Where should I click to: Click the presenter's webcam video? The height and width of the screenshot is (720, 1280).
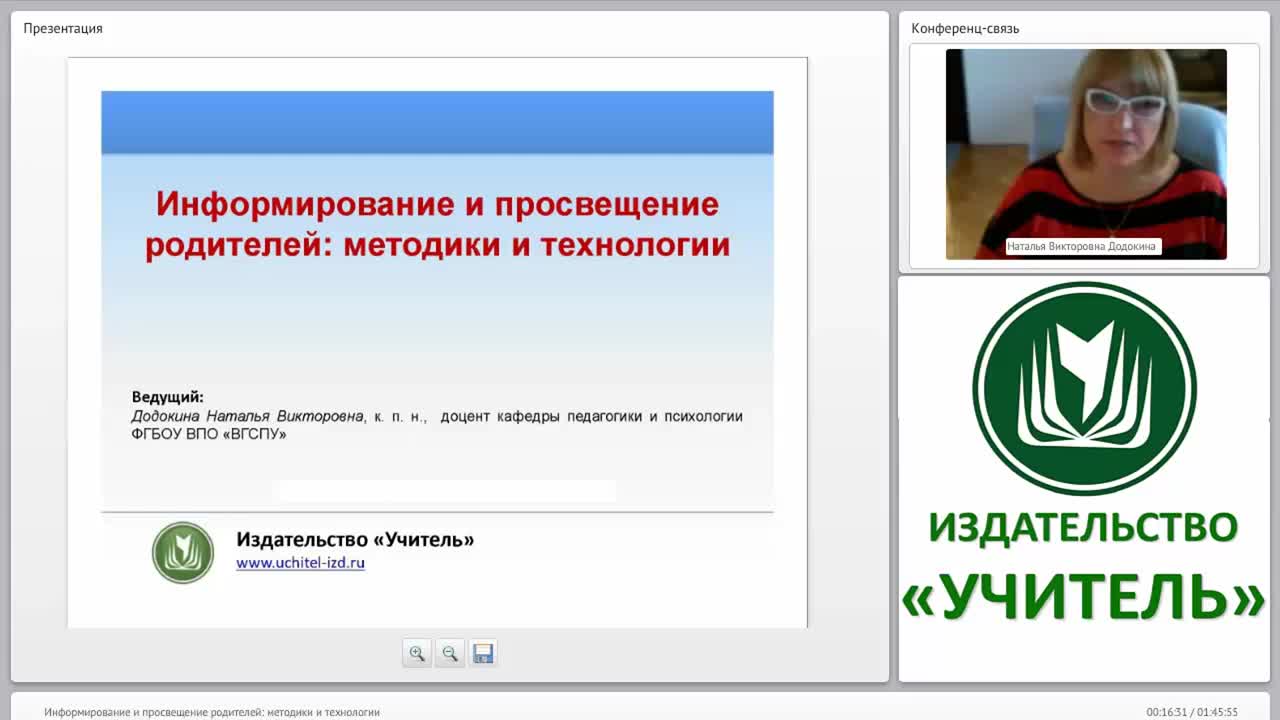(x=1086, y=154)
